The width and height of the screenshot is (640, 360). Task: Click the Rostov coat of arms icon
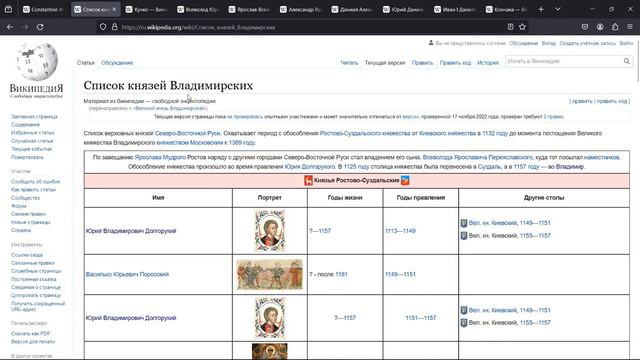coord(309,180)
